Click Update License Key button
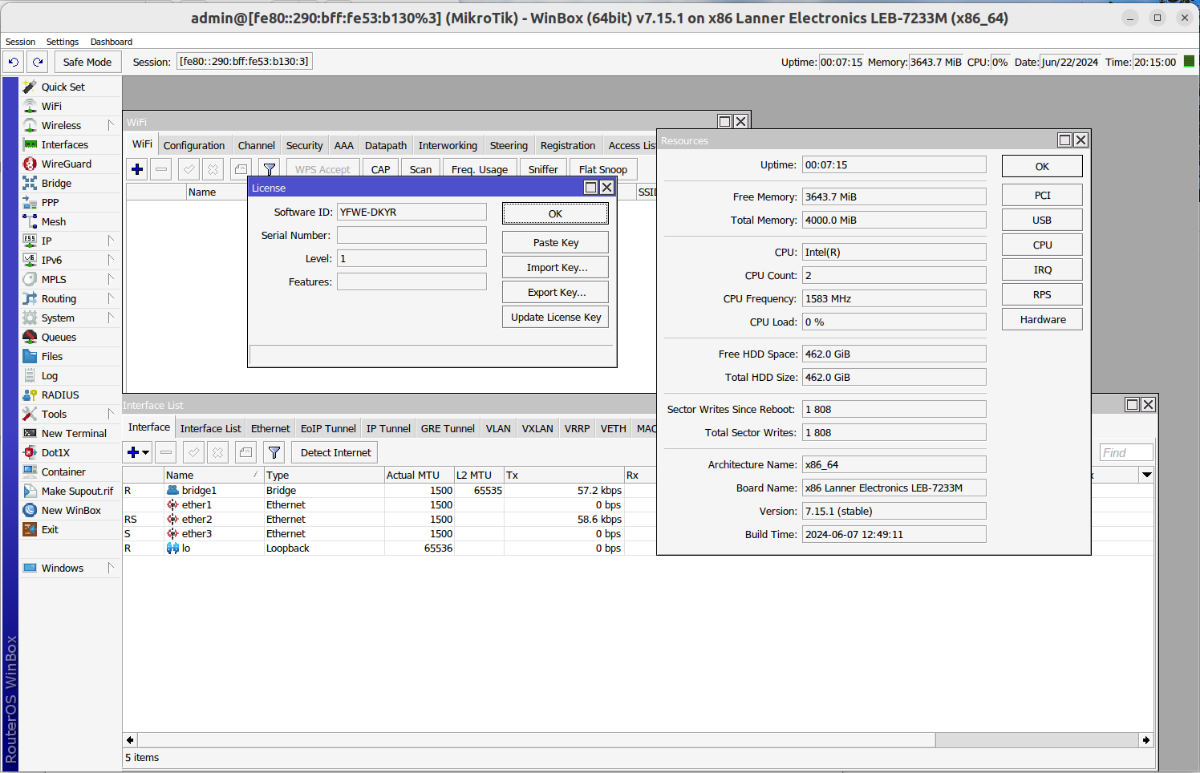 tap(555, 317)
